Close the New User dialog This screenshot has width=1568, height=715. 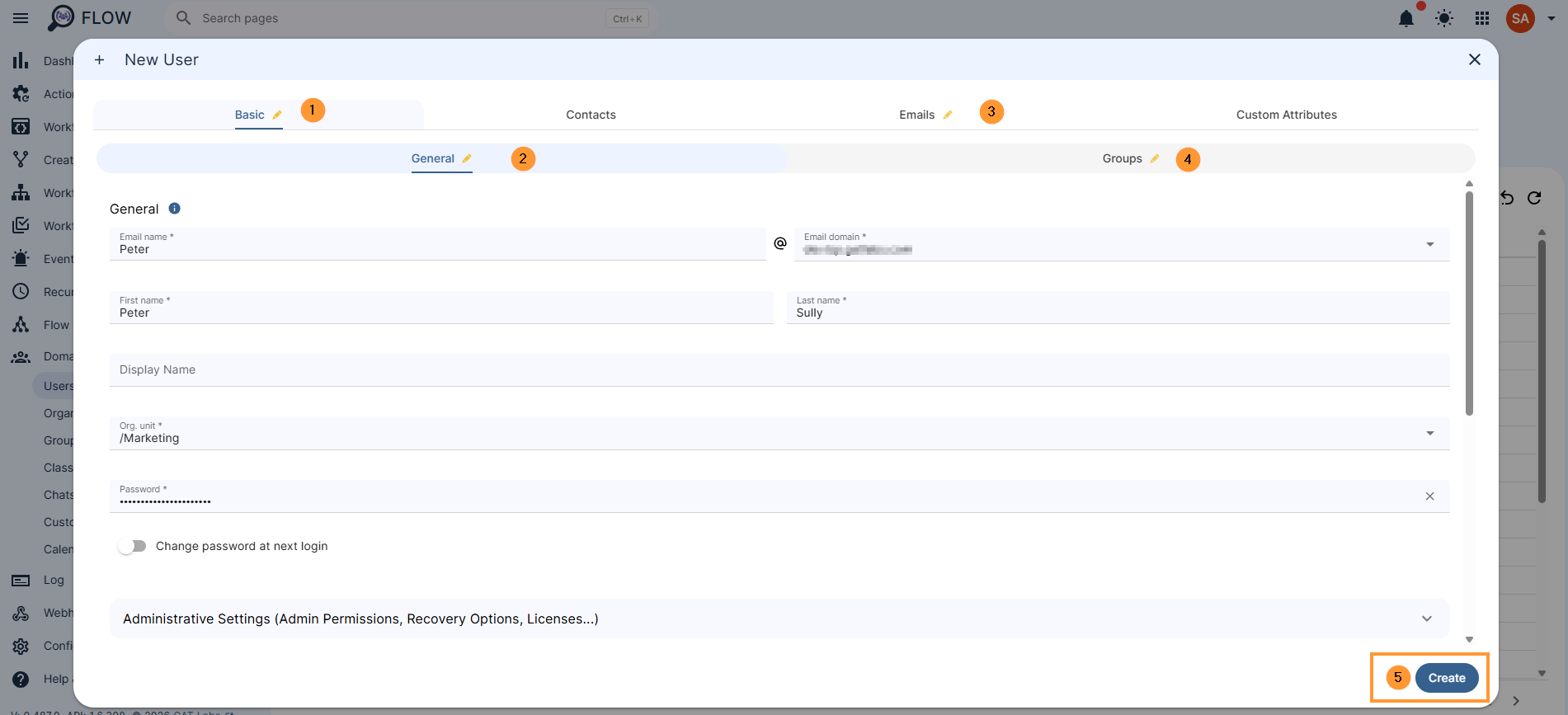pos(1475,59)
